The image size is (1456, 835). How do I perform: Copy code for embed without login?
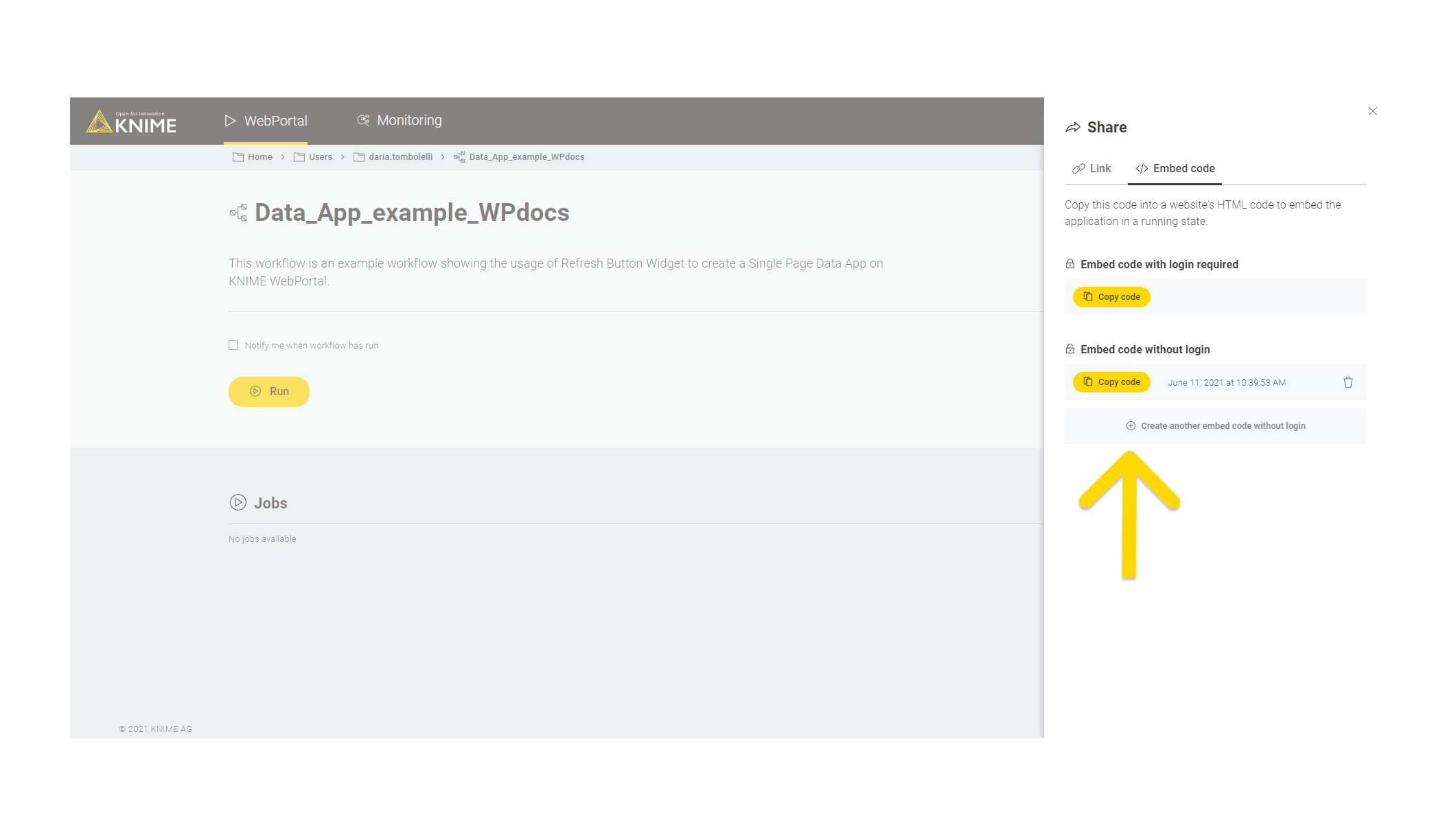pyautogui.click(x=1111, y=382)
